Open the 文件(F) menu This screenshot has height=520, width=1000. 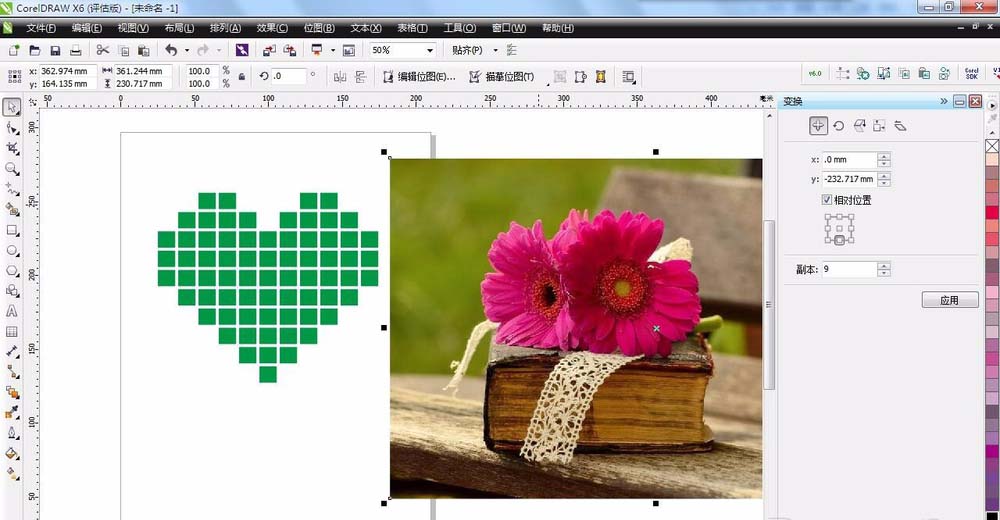tap(41, 28)
